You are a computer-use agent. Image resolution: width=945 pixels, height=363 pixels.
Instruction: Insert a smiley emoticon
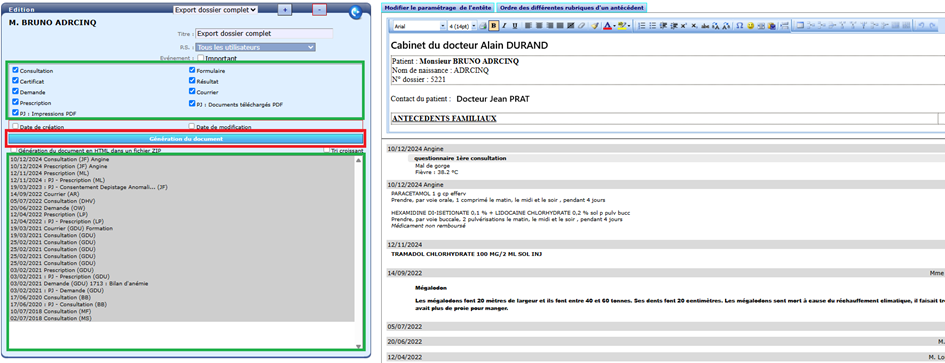(750, 26)
